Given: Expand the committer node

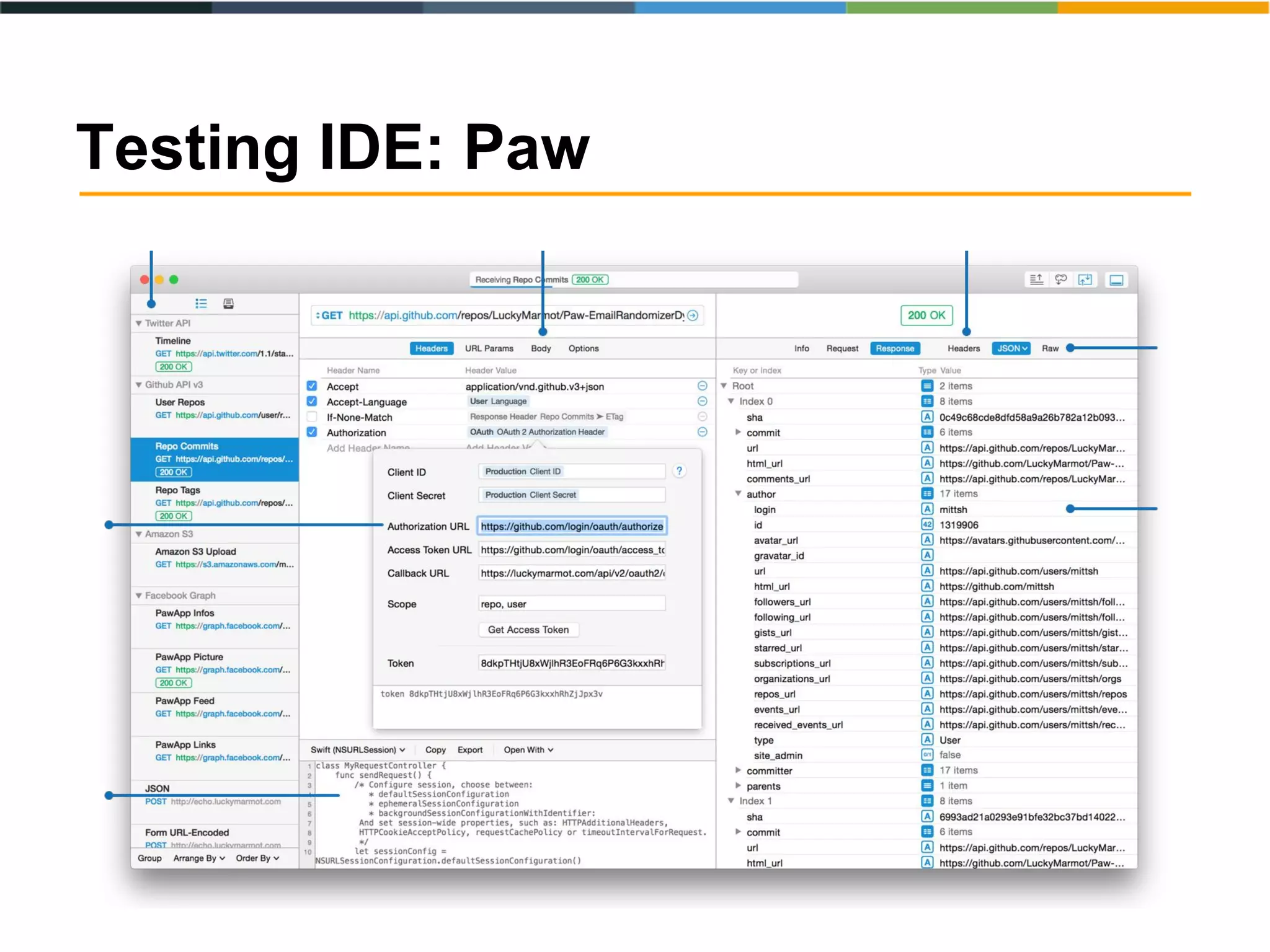Looking at the screenshot, I should tap(738, 770).
